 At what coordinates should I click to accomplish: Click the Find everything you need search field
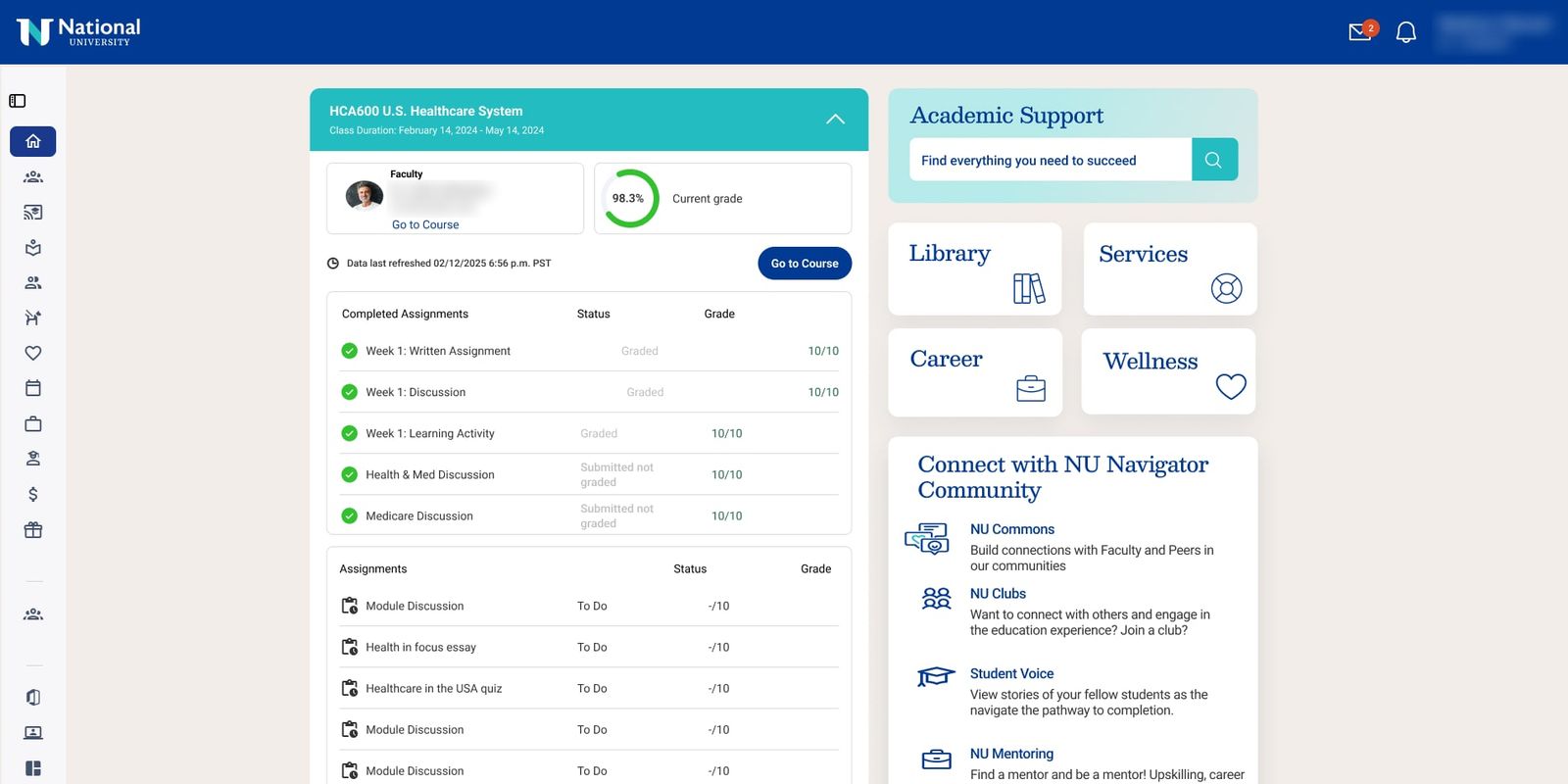point(1051,160)
